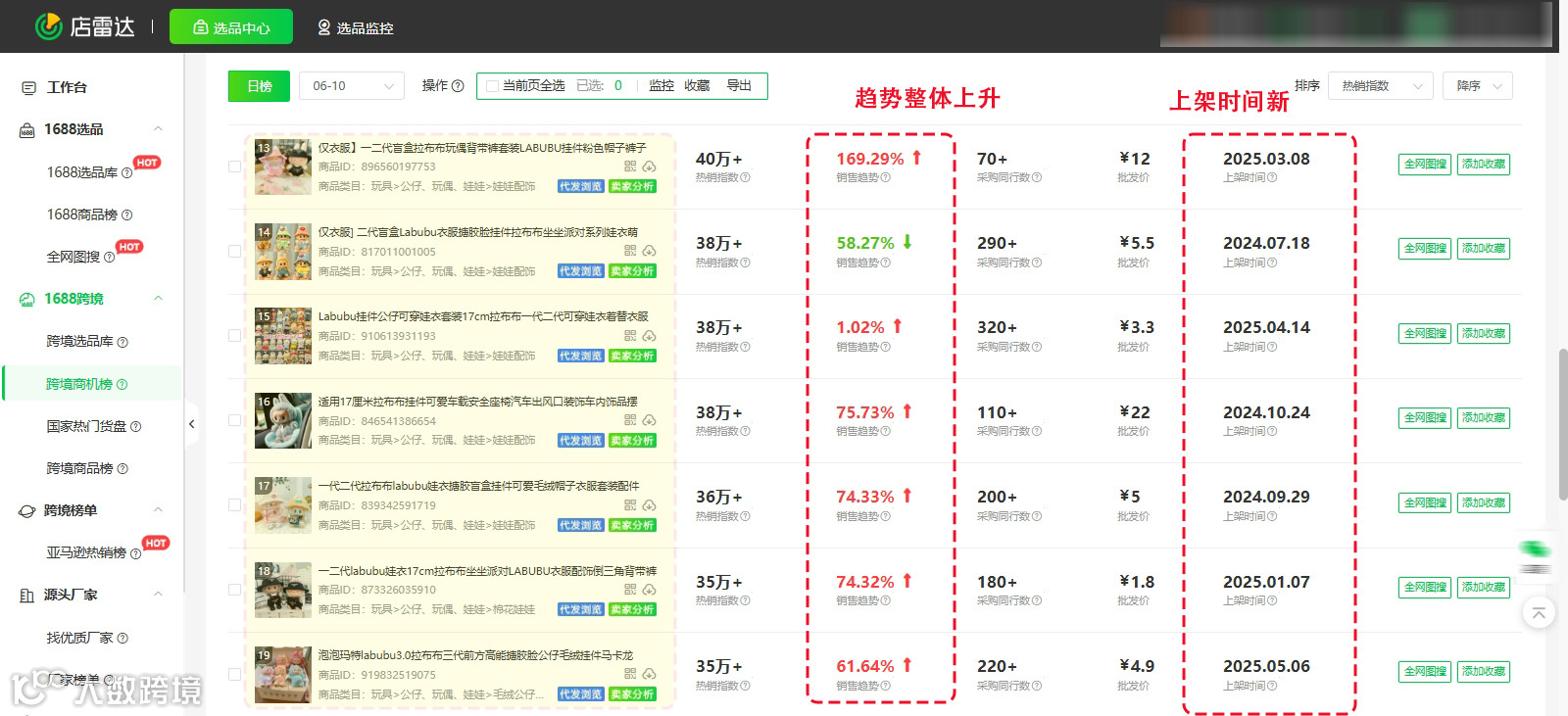
Task: Open the 选品中心 tab
Action: point(231,27)
